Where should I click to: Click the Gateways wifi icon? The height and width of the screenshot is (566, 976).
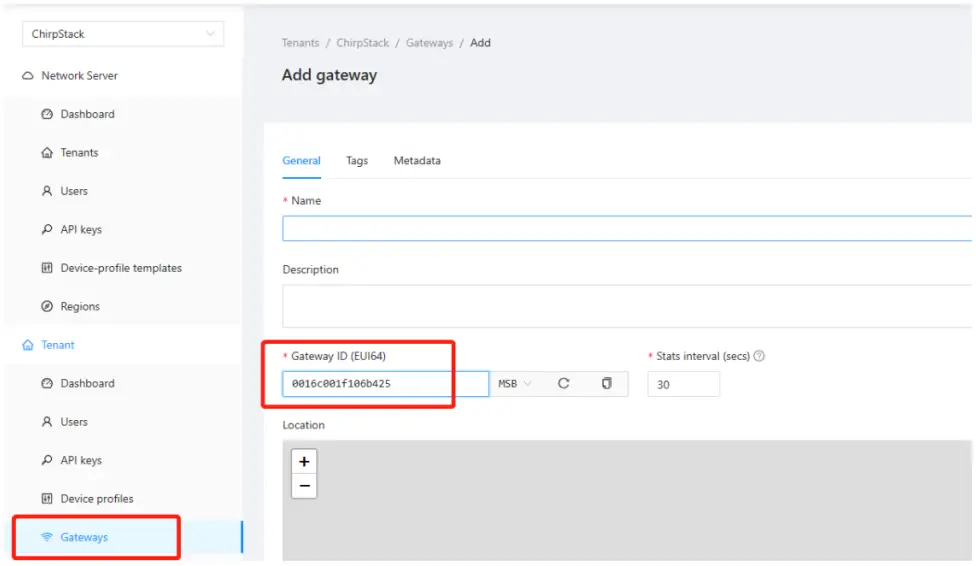[47, 538]
